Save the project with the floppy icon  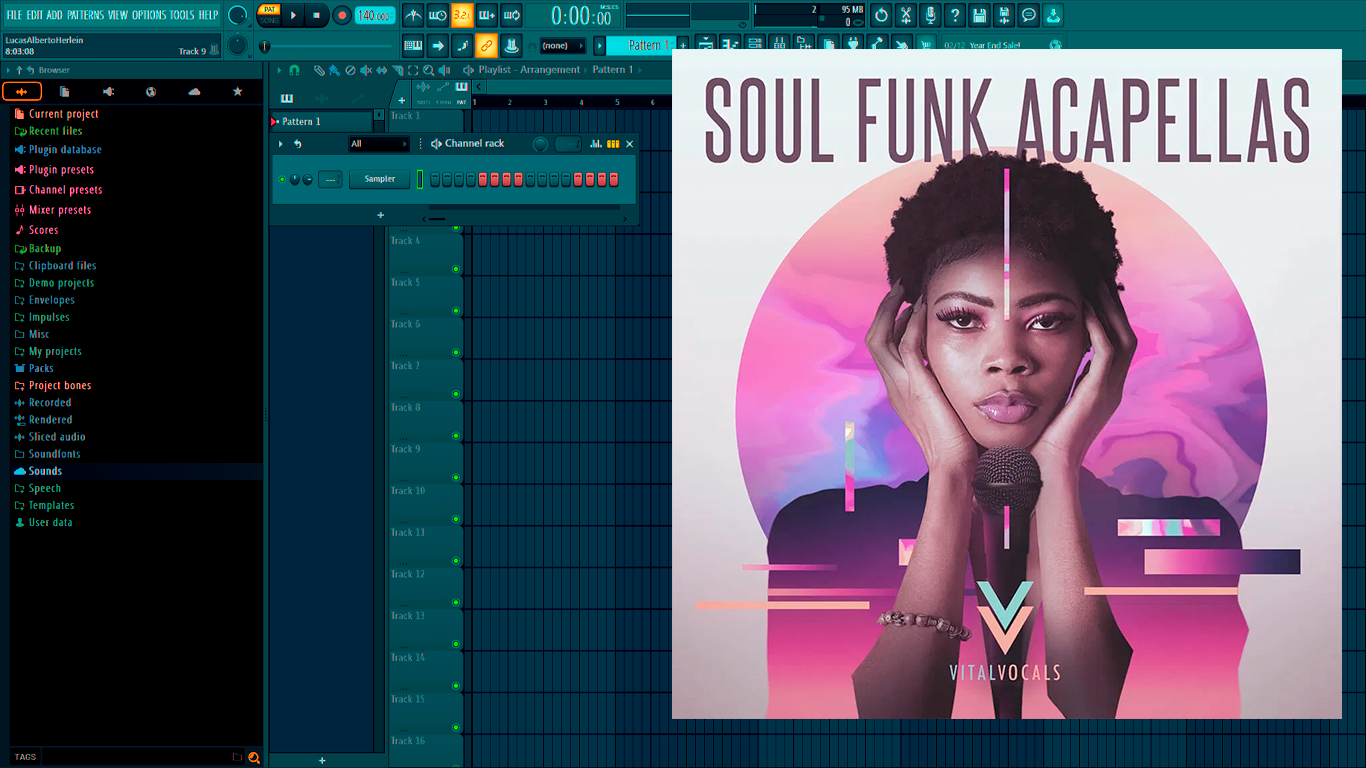click(x=980, y=15)
